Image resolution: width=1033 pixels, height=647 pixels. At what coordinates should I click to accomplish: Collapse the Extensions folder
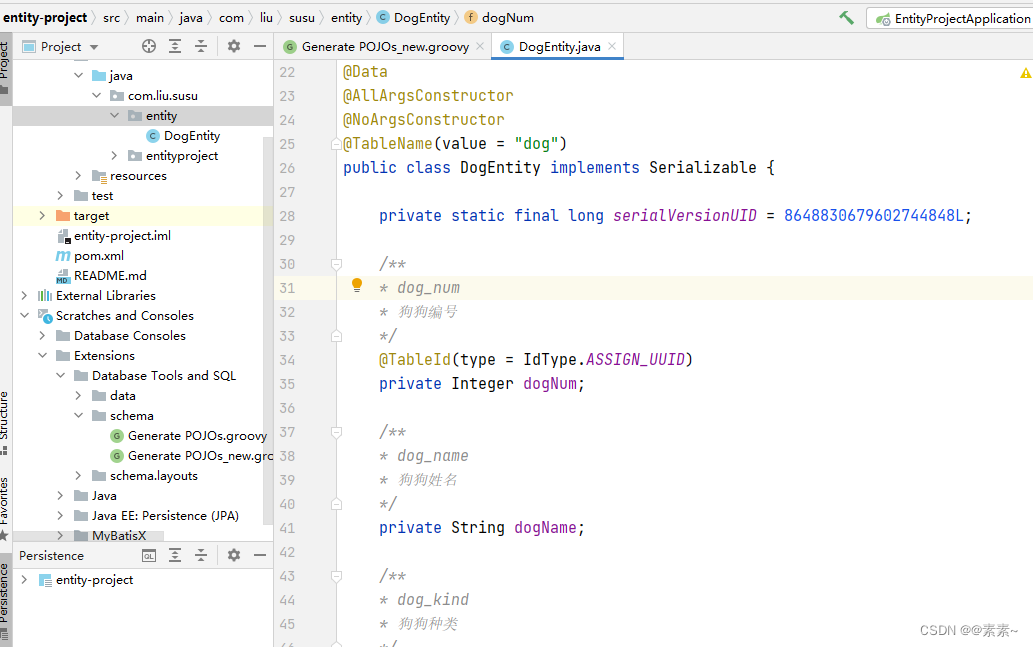pyautogui.click(x=43, y=356)
